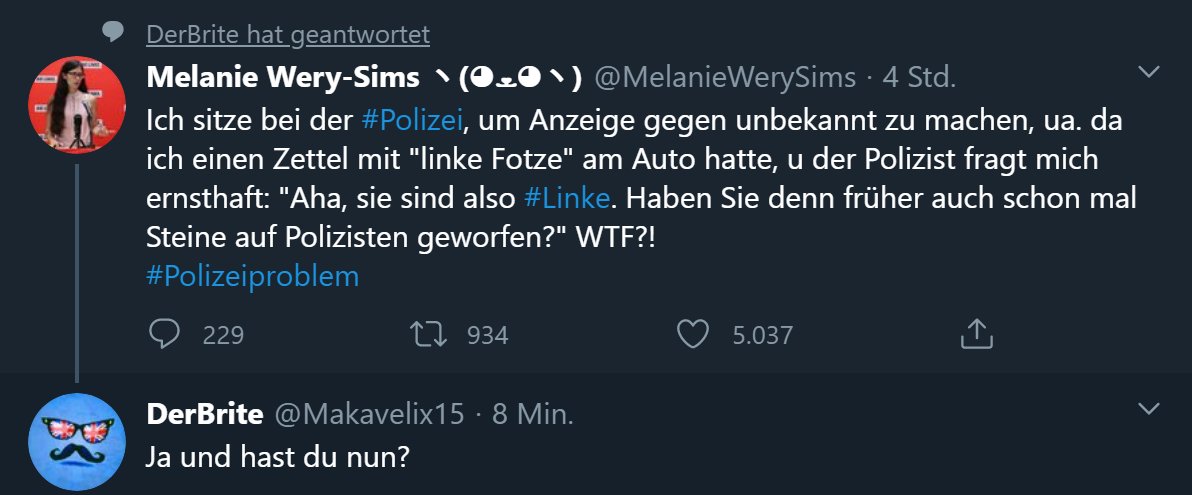Click the reply text "Ja und hast du nun?"
This screenshot has height=495, width=1192.
tap(277, 458)
